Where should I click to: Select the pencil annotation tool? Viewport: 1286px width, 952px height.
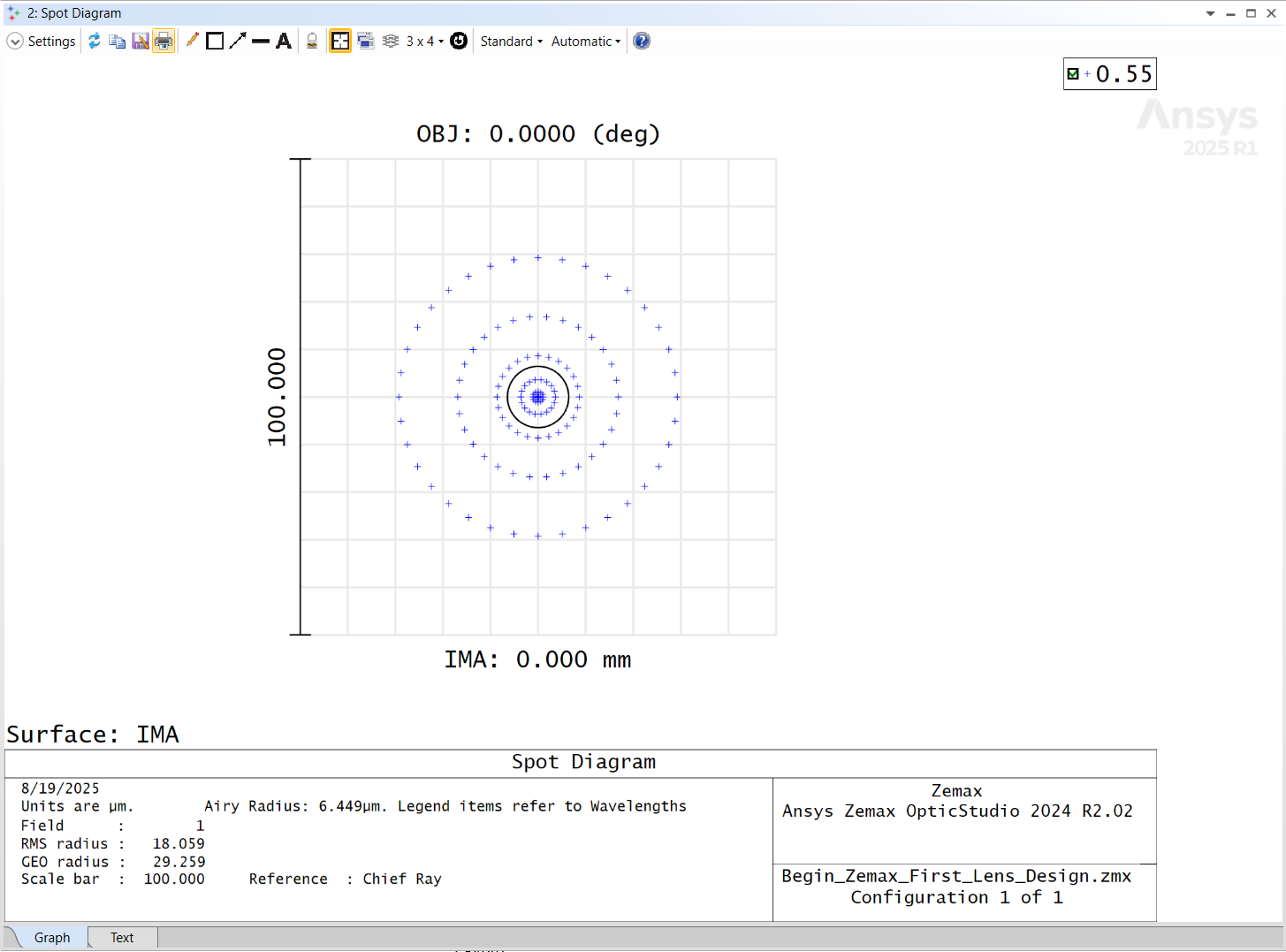tap(192, 41)
